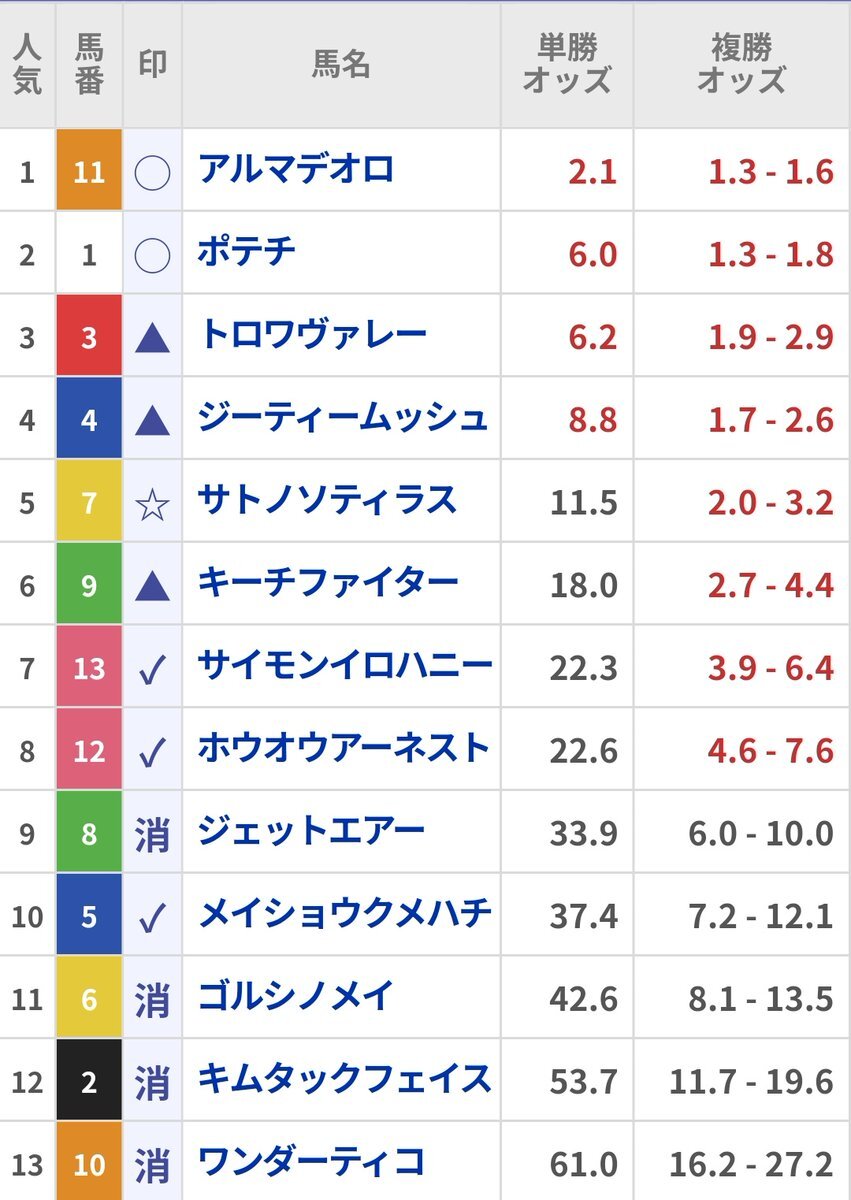This screenshot has height=1200, width=851.
Task: Click the 馬名 column header
Action: (341, 65)
